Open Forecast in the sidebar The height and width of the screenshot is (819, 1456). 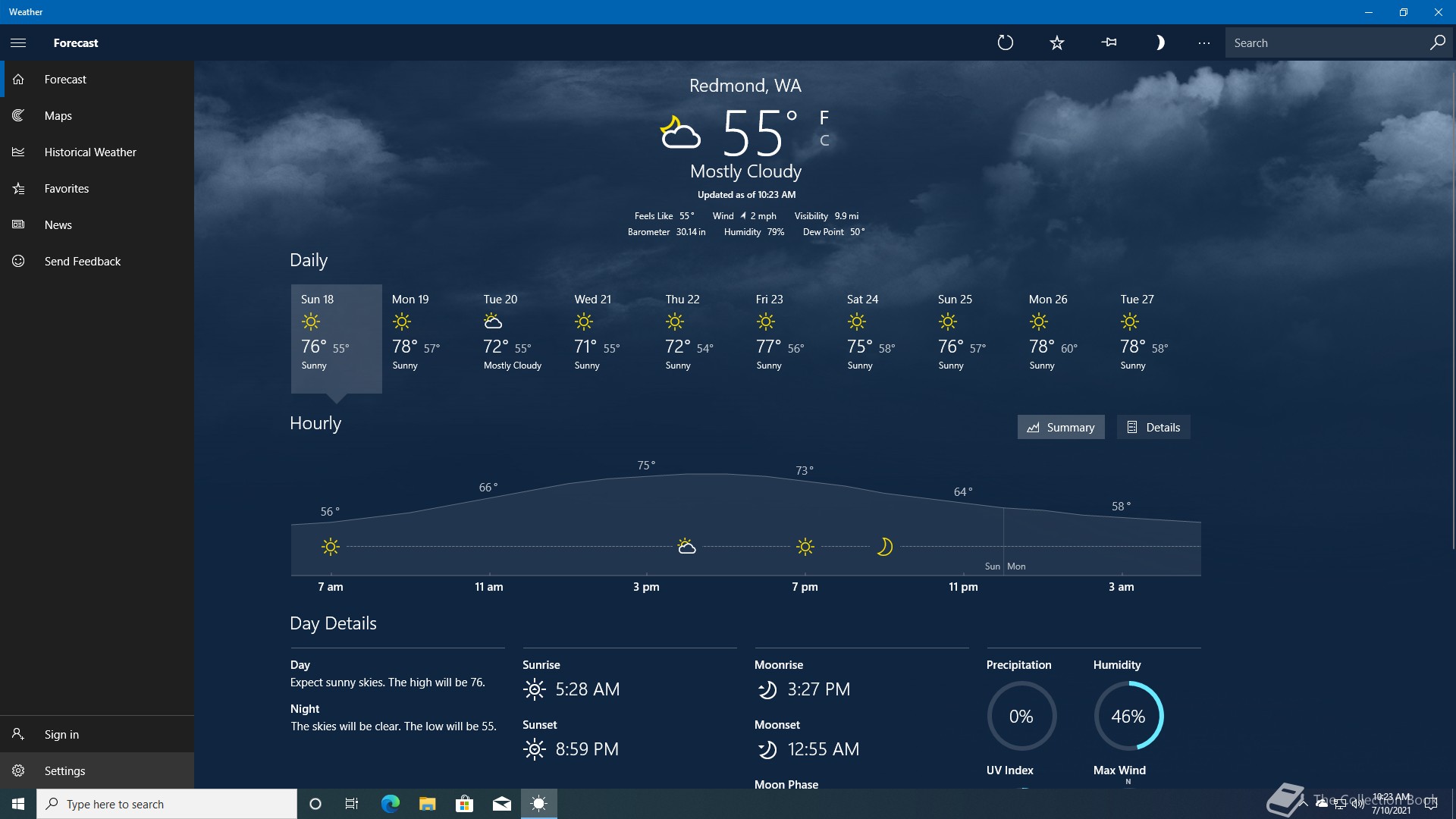click(x=97, y=79)
